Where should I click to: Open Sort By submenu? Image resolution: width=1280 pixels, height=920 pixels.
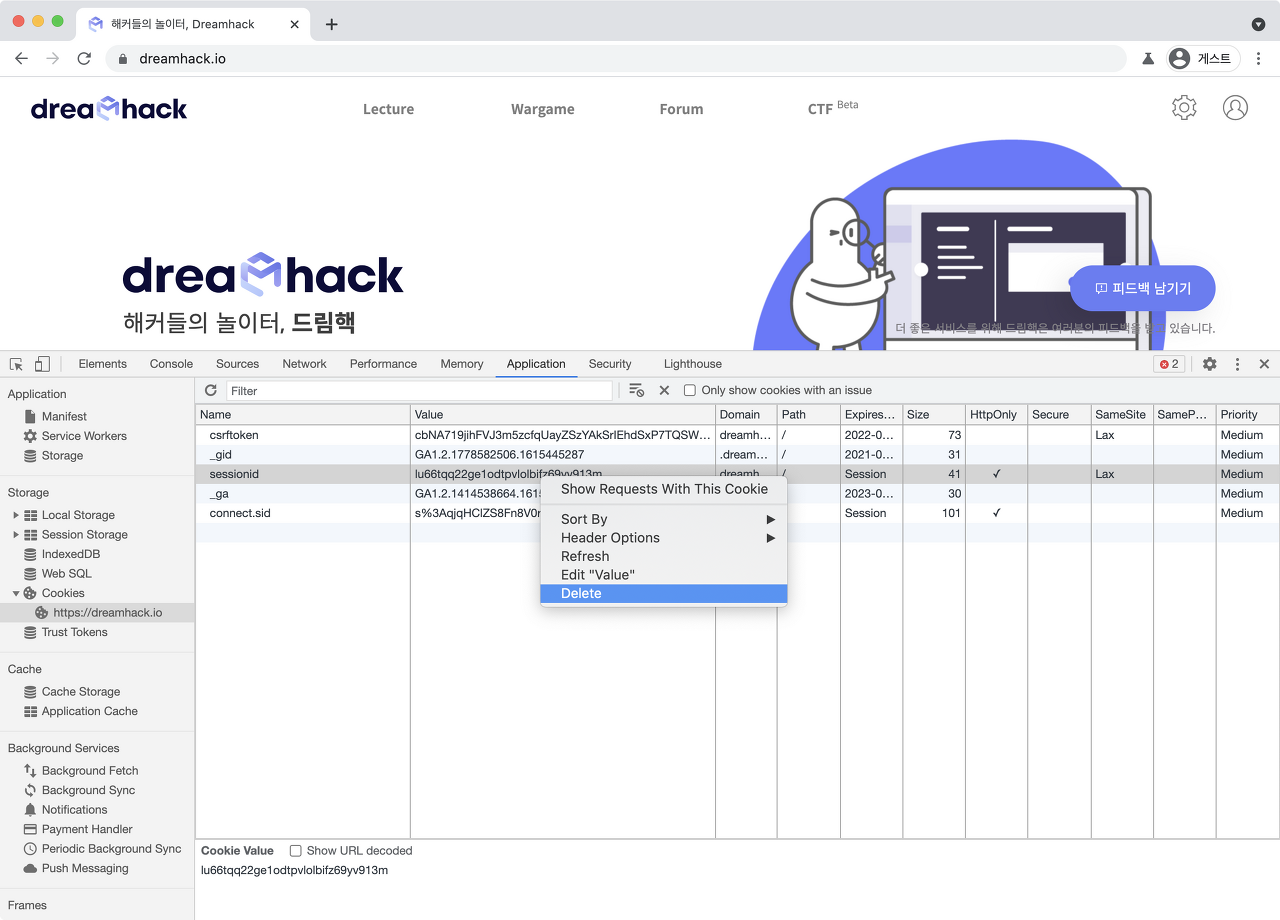click(664, 519)
